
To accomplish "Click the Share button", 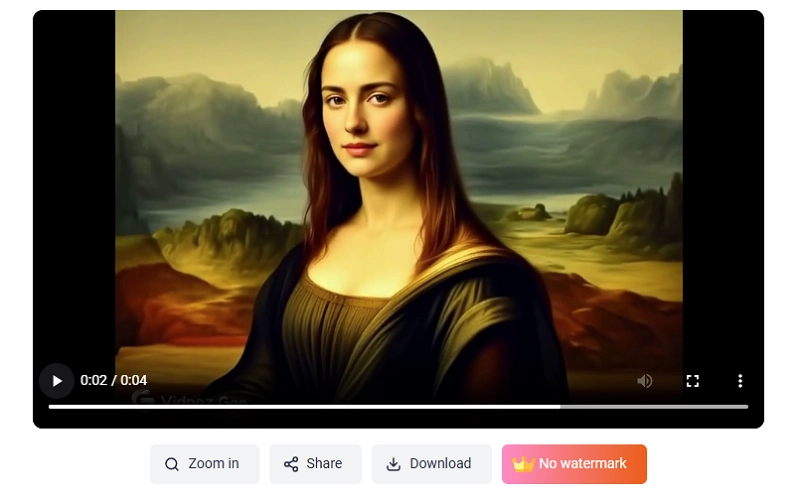I will [x=315, y=464].
